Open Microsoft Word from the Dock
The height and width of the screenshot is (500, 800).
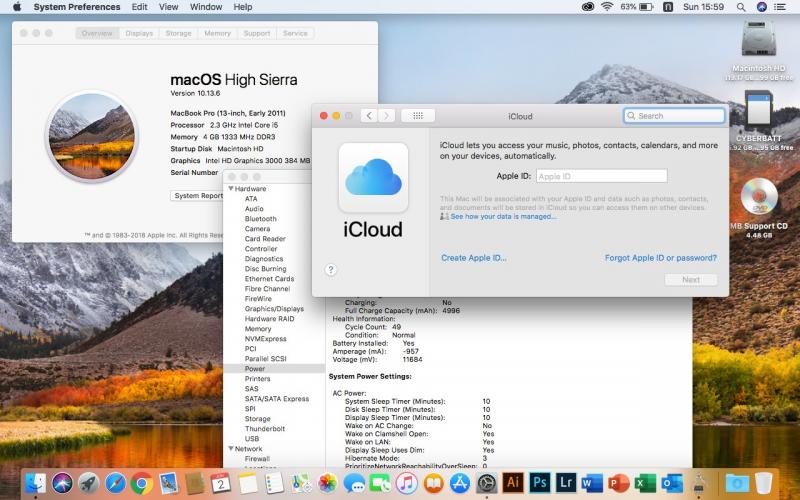coord(592,483)
